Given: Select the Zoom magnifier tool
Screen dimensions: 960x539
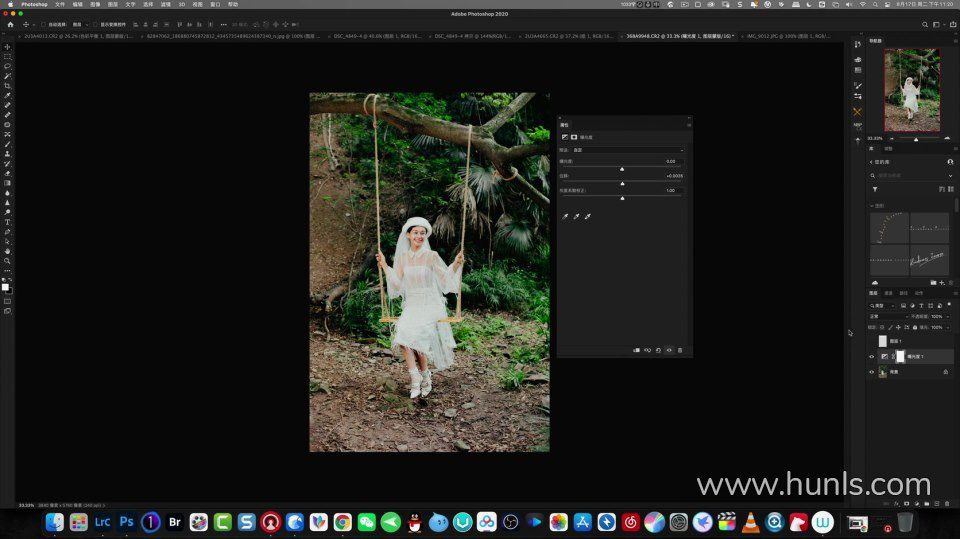Looking at the screenshot, I should tap(7, 261).
